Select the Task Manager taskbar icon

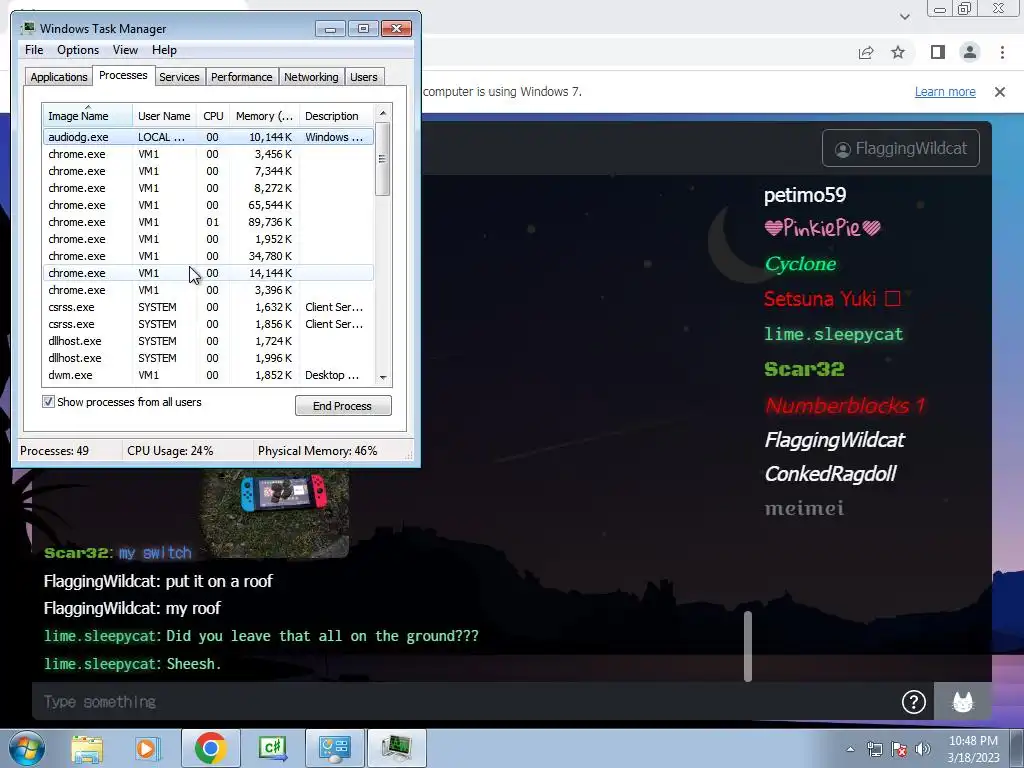point(396,748)
